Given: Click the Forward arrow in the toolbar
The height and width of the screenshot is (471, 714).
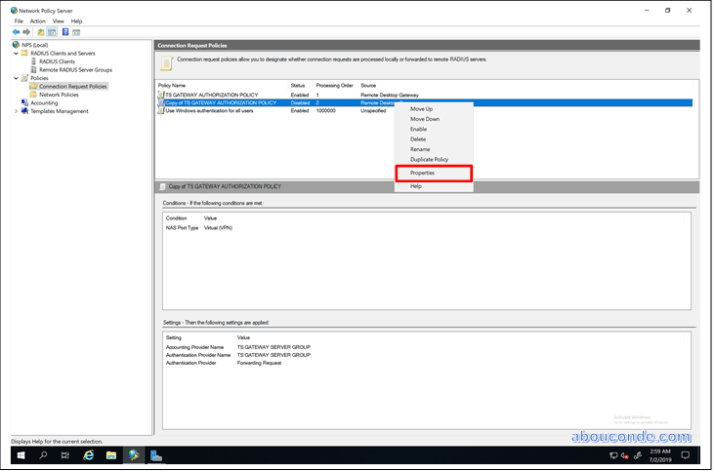Looking at the screenshot, I should 27,32.
